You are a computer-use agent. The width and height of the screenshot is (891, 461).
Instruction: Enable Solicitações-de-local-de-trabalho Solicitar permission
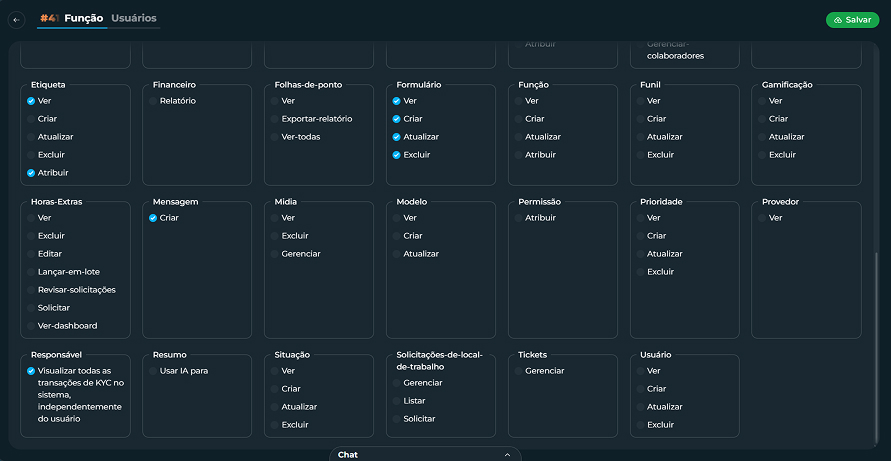[397, 419]
